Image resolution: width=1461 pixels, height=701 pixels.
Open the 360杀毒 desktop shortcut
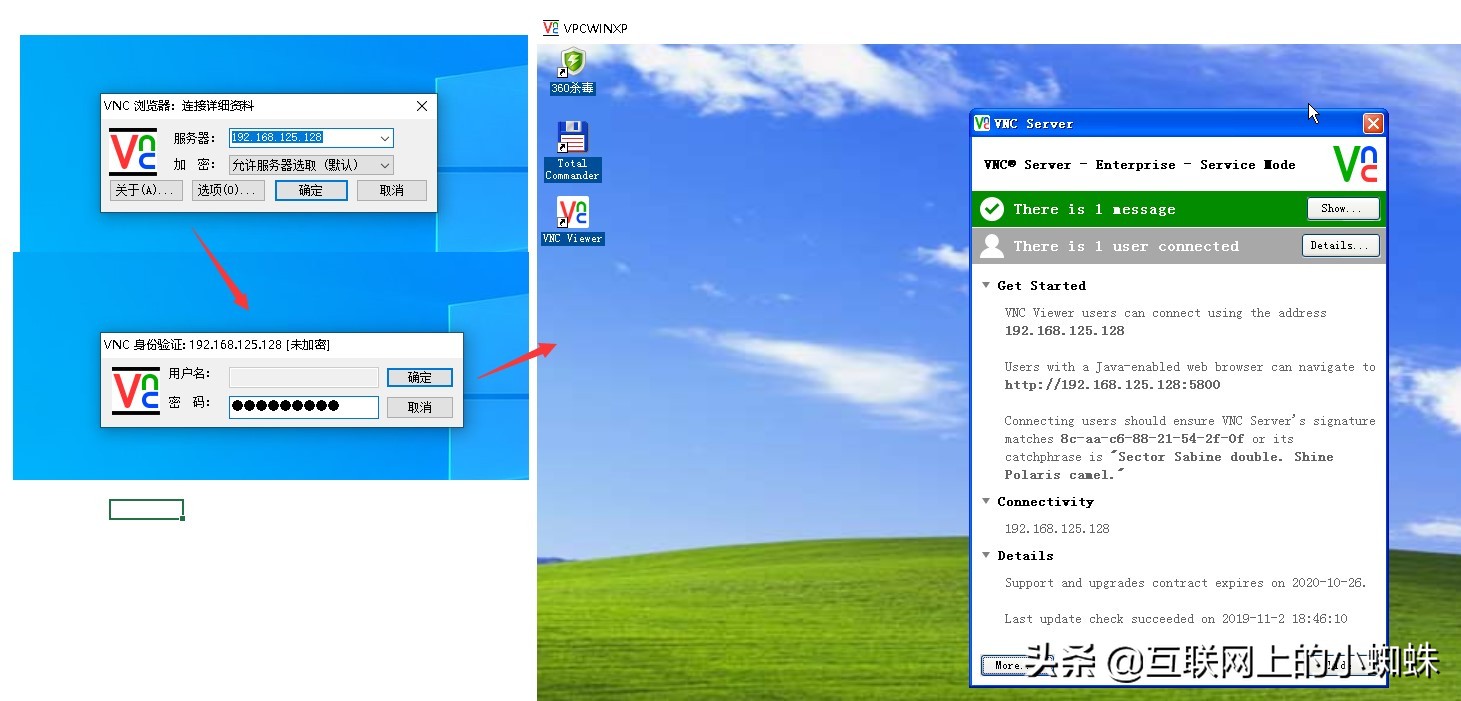click(572, 71)
